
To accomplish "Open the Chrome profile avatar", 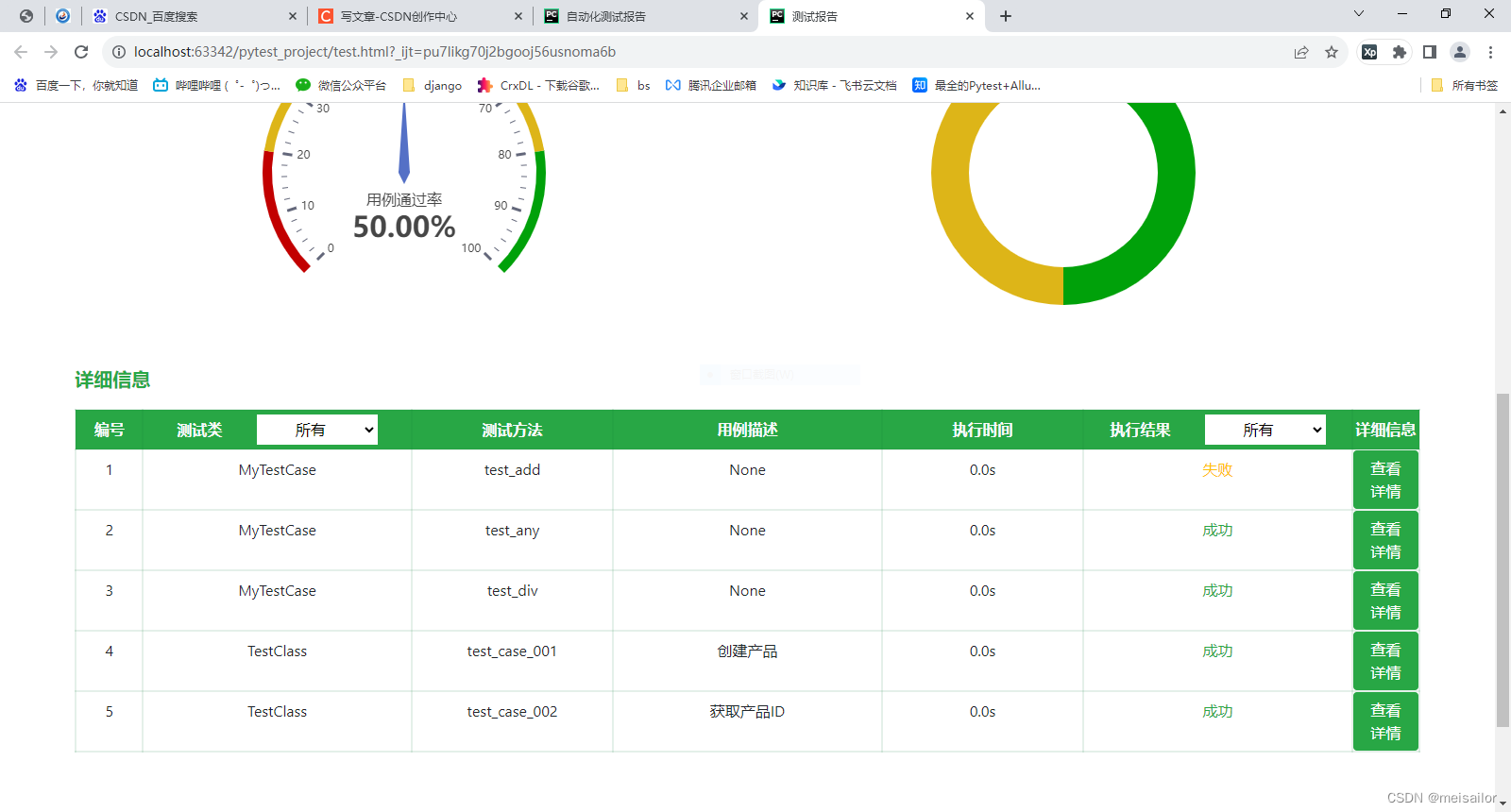I will coord(1460,52).
